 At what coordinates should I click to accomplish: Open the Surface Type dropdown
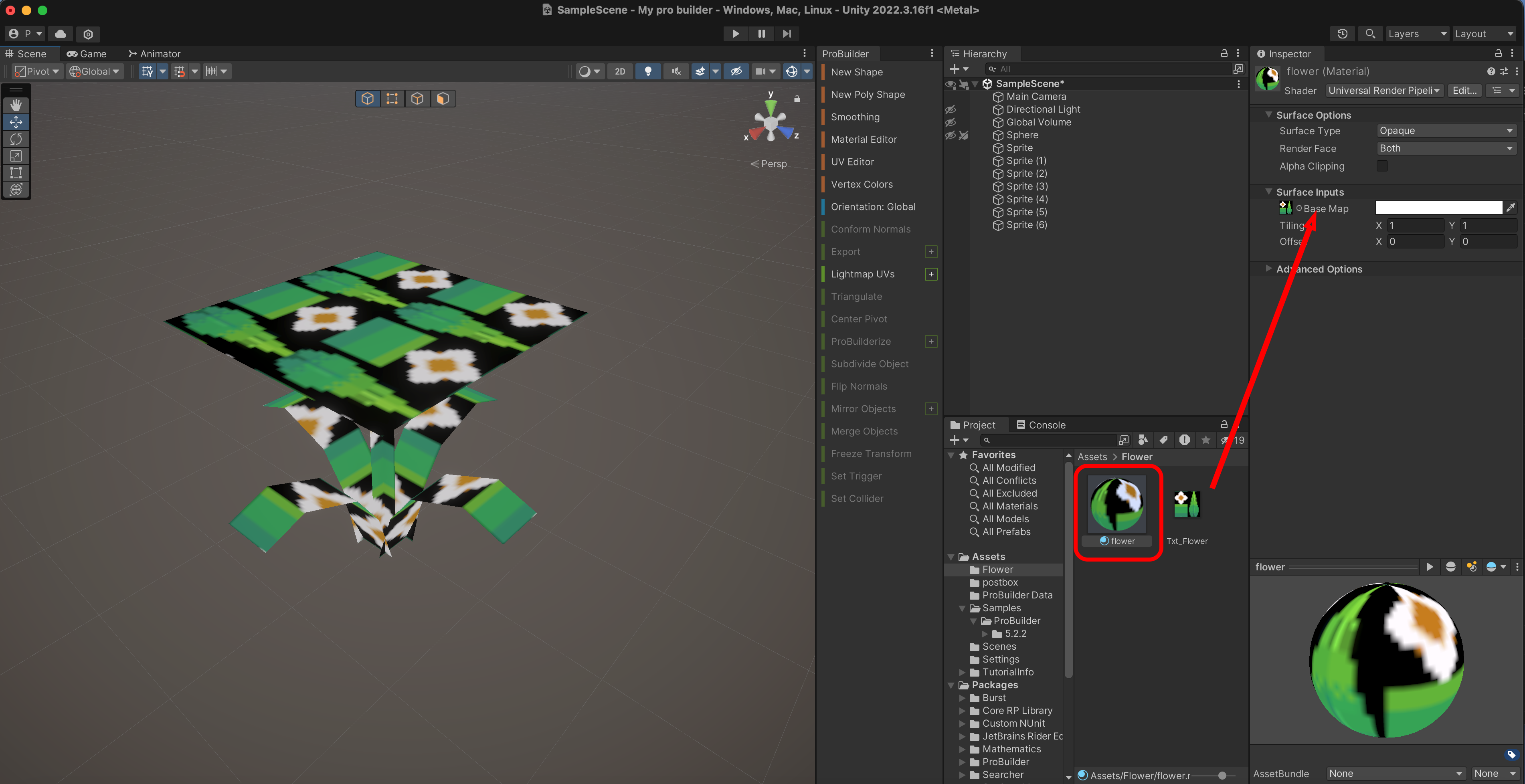[x=1445, y=131]
